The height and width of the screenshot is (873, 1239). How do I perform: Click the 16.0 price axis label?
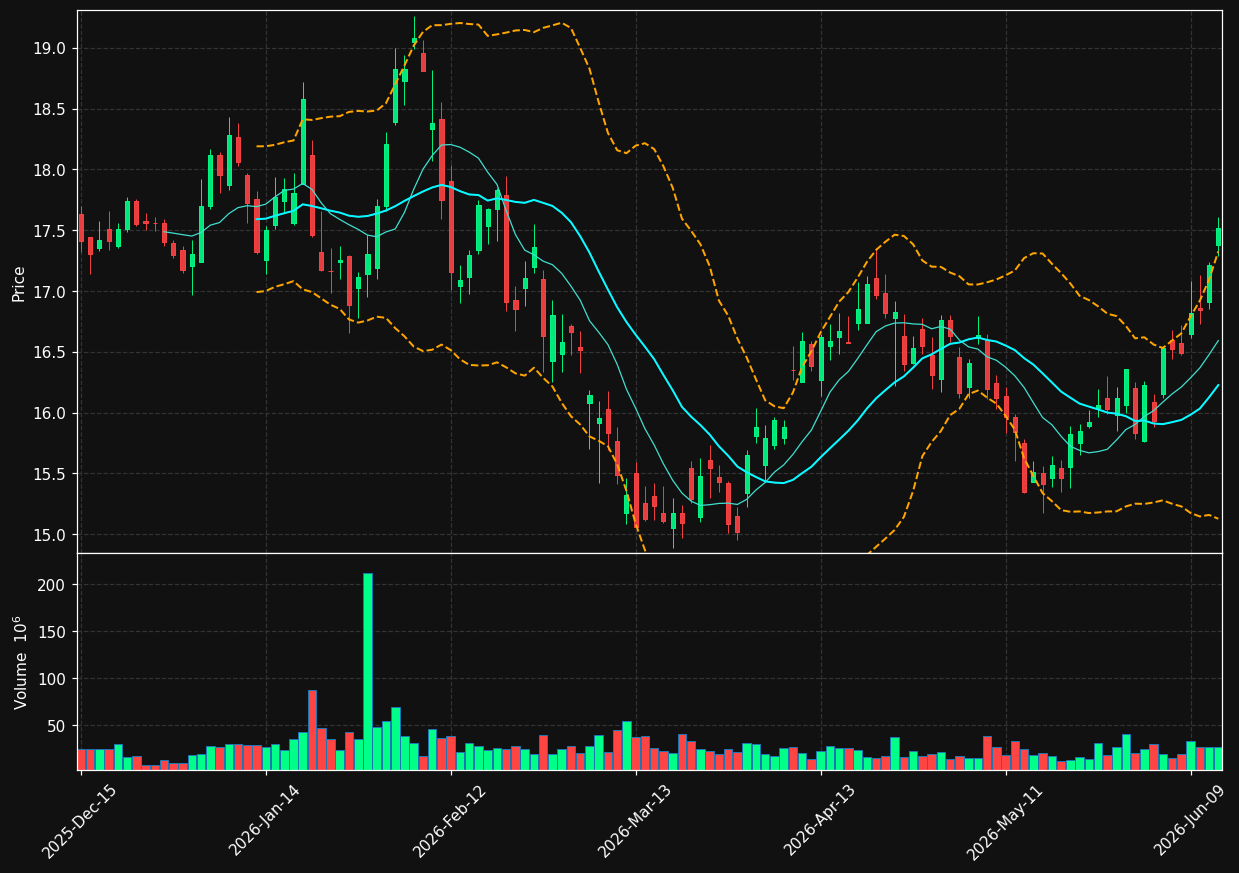click(50, 413)
